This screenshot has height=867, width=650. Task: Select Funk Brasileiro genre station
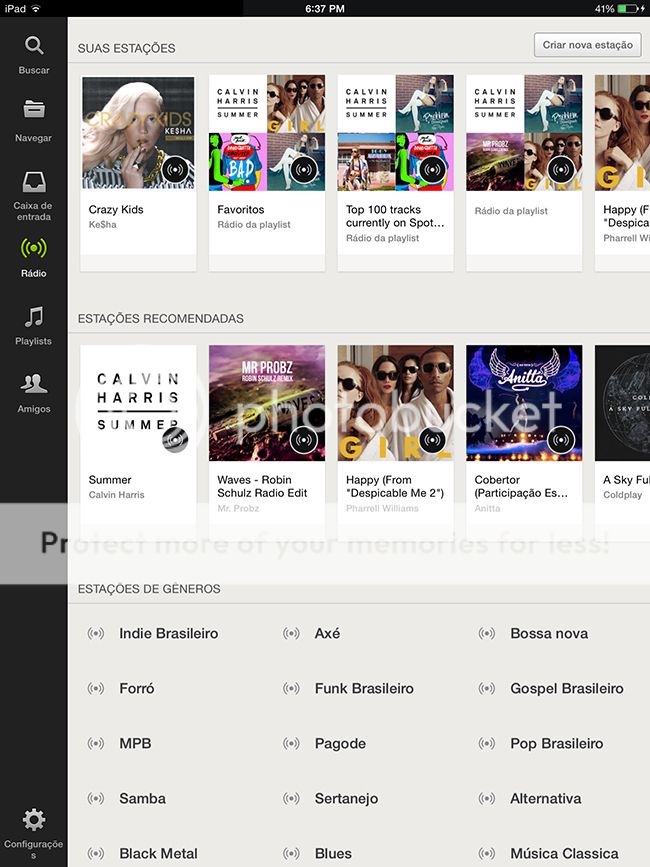pyautogui.click(x=364, y=688)
